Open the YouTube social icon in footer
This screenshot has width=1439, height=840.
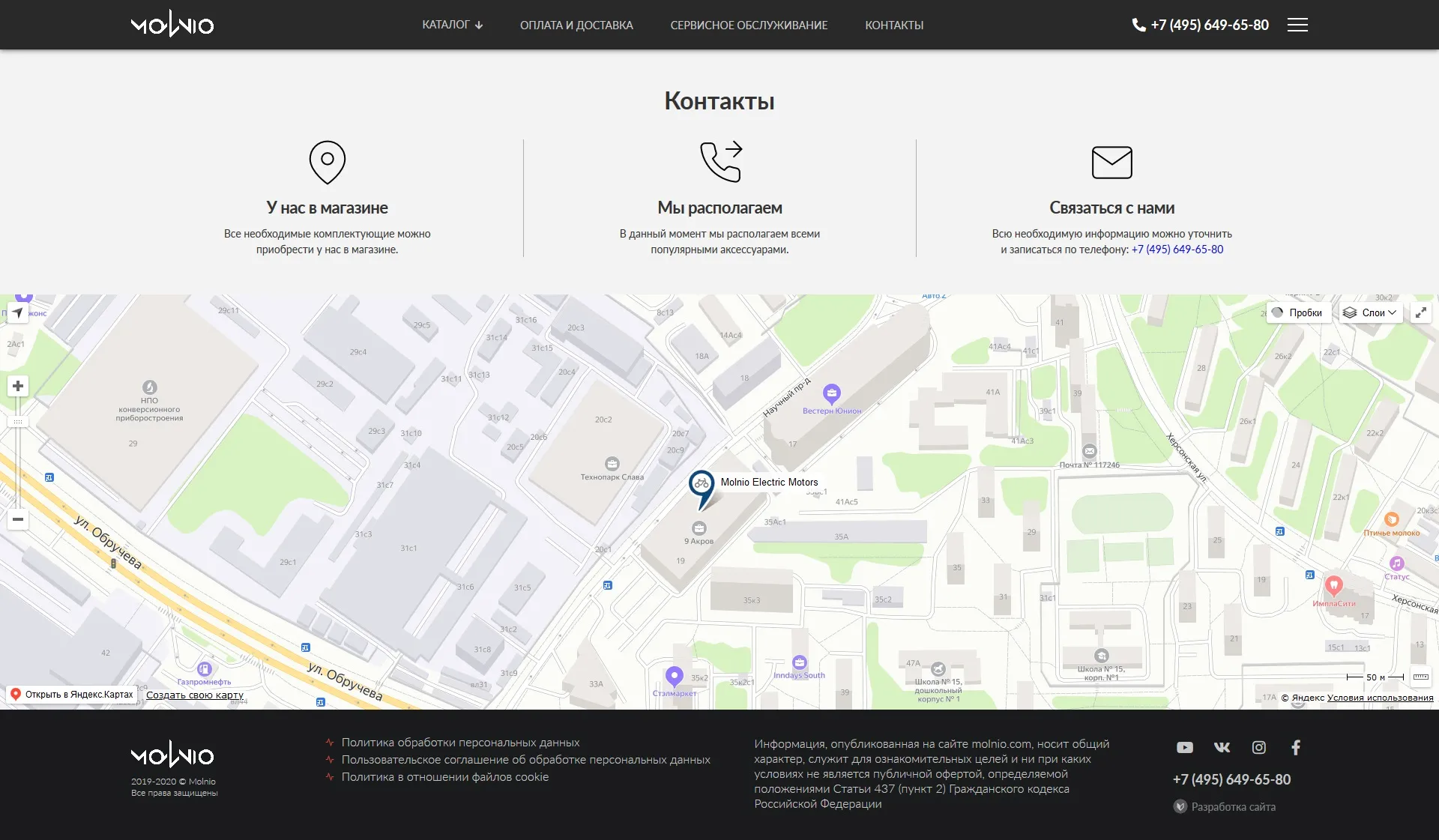click(x=1184, y=747)
